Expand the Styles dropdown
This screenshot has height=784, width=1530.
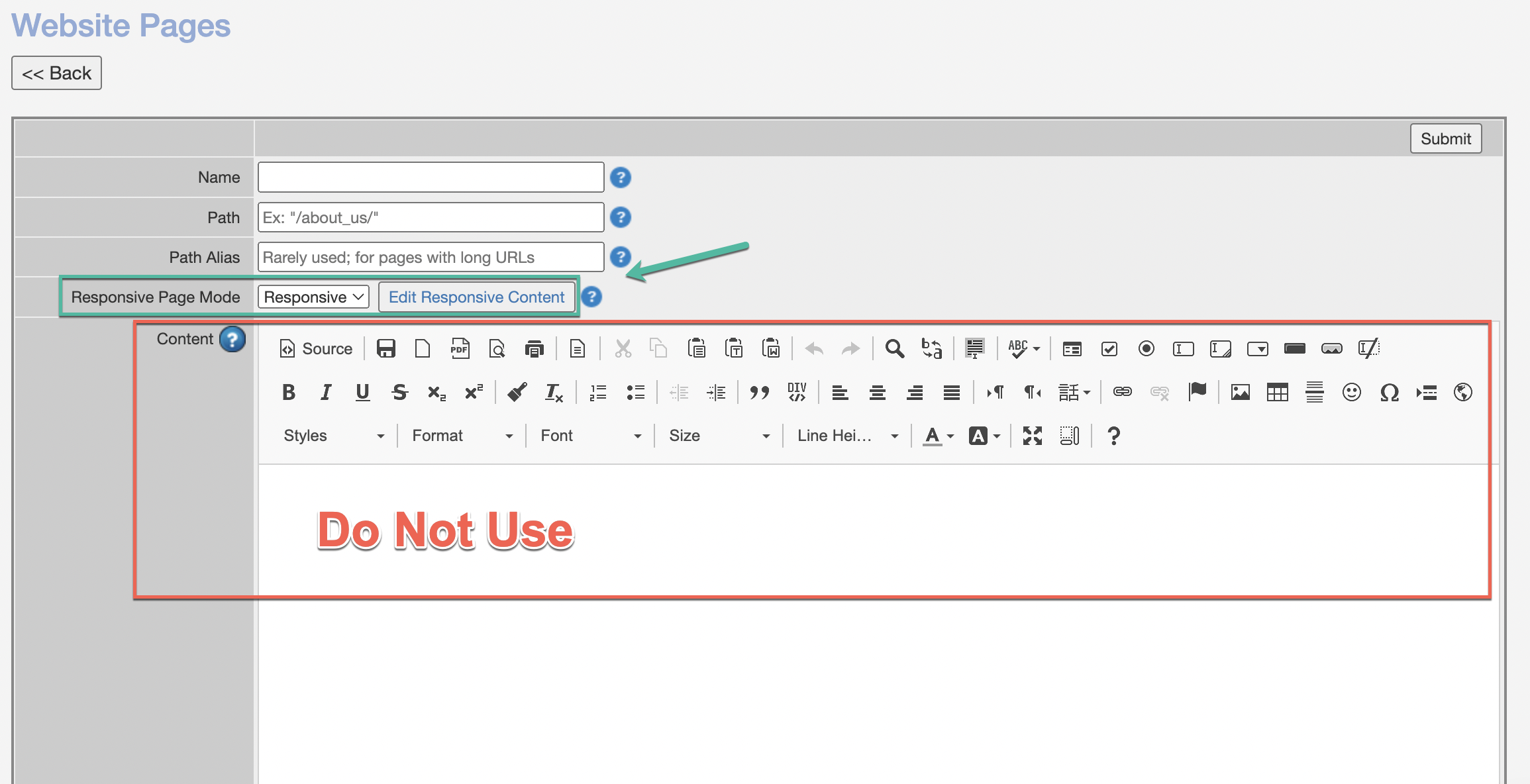[333, 436]
